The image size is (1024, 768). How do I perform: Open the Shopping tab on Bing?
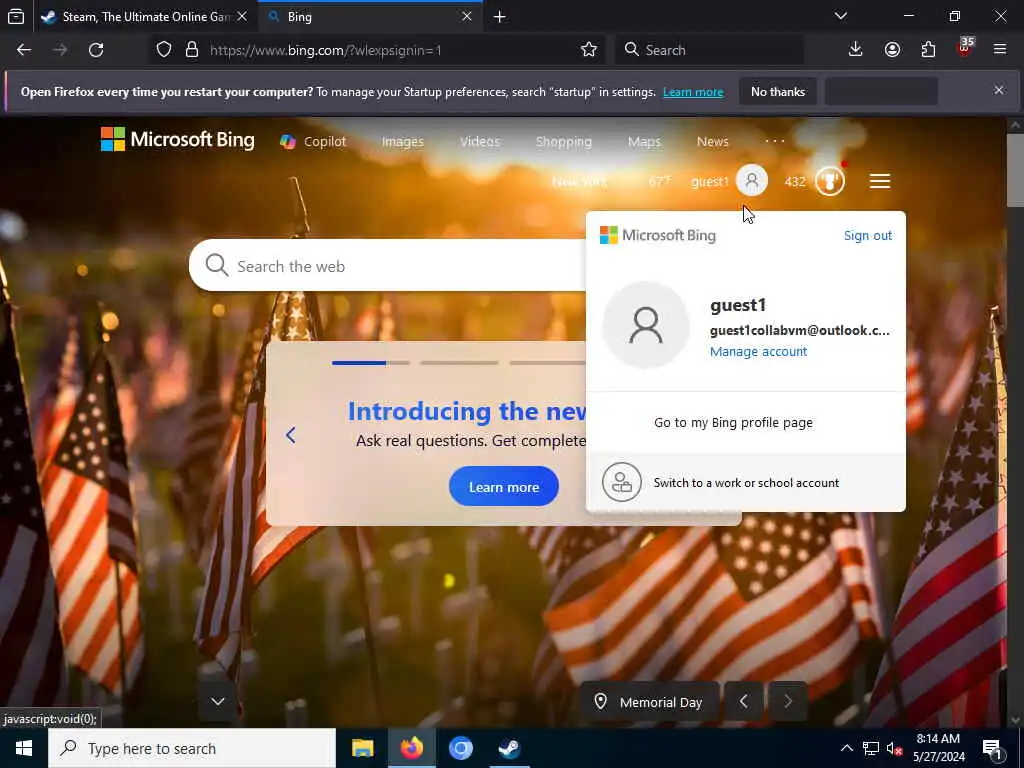pyautogui.click(x=564, y=141)
